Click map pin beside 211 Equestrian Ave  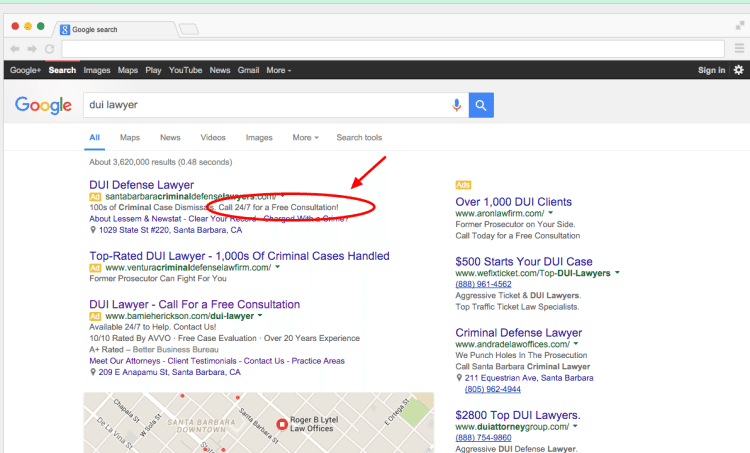click(x=459, y=378)
